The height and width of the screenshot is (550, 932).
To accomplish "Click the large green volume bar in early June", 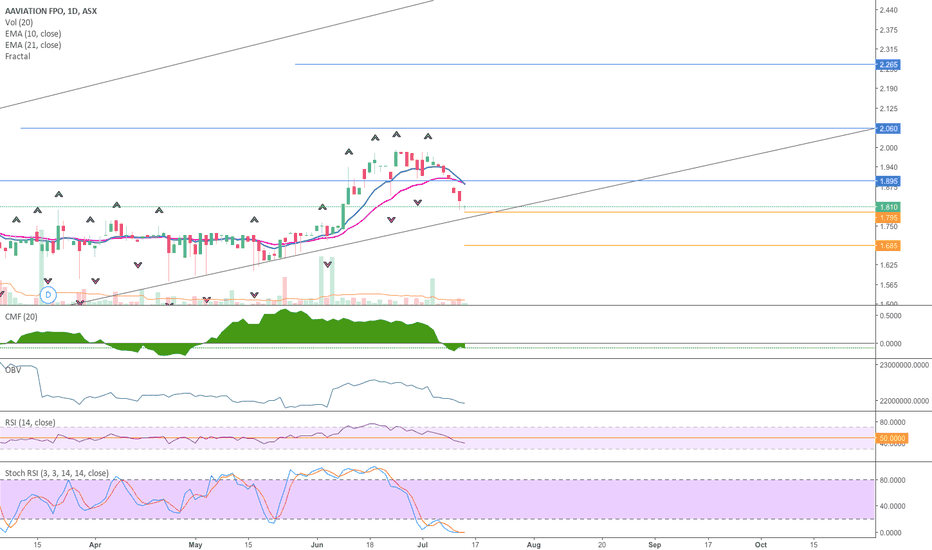I will pos(322,281).
